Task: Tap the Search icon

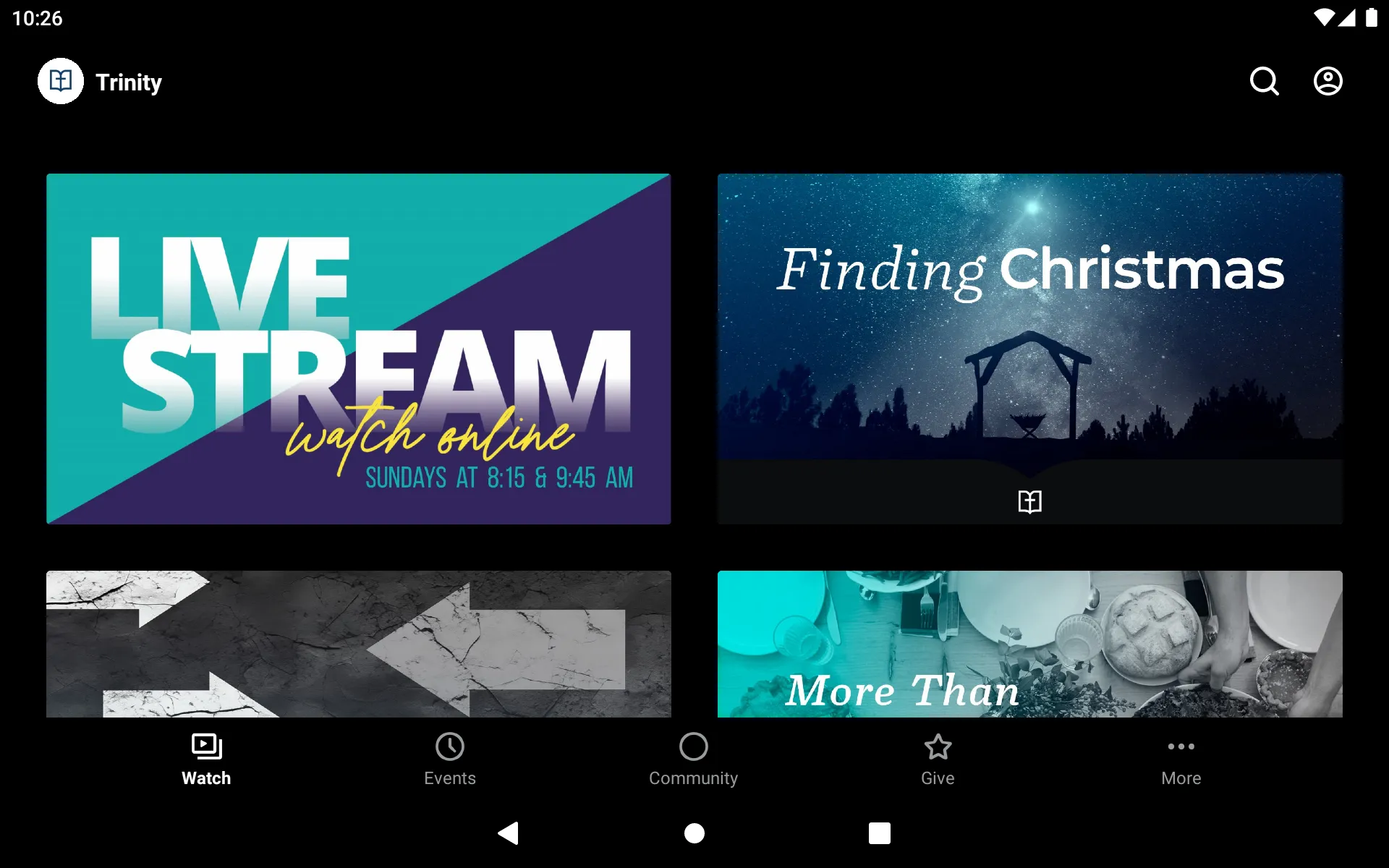Action: coord(1265,82)
